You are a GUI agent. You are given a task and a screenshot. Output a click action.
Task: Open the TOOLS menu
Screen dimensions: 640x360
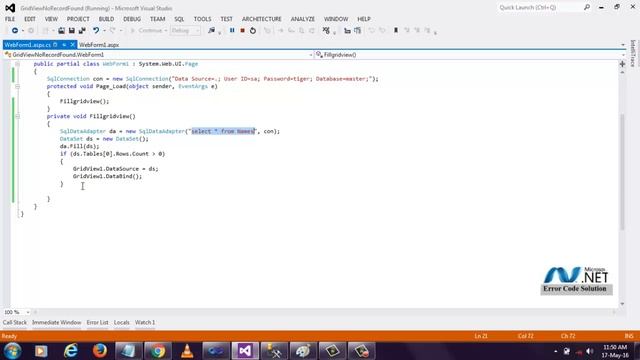[202, 19]
